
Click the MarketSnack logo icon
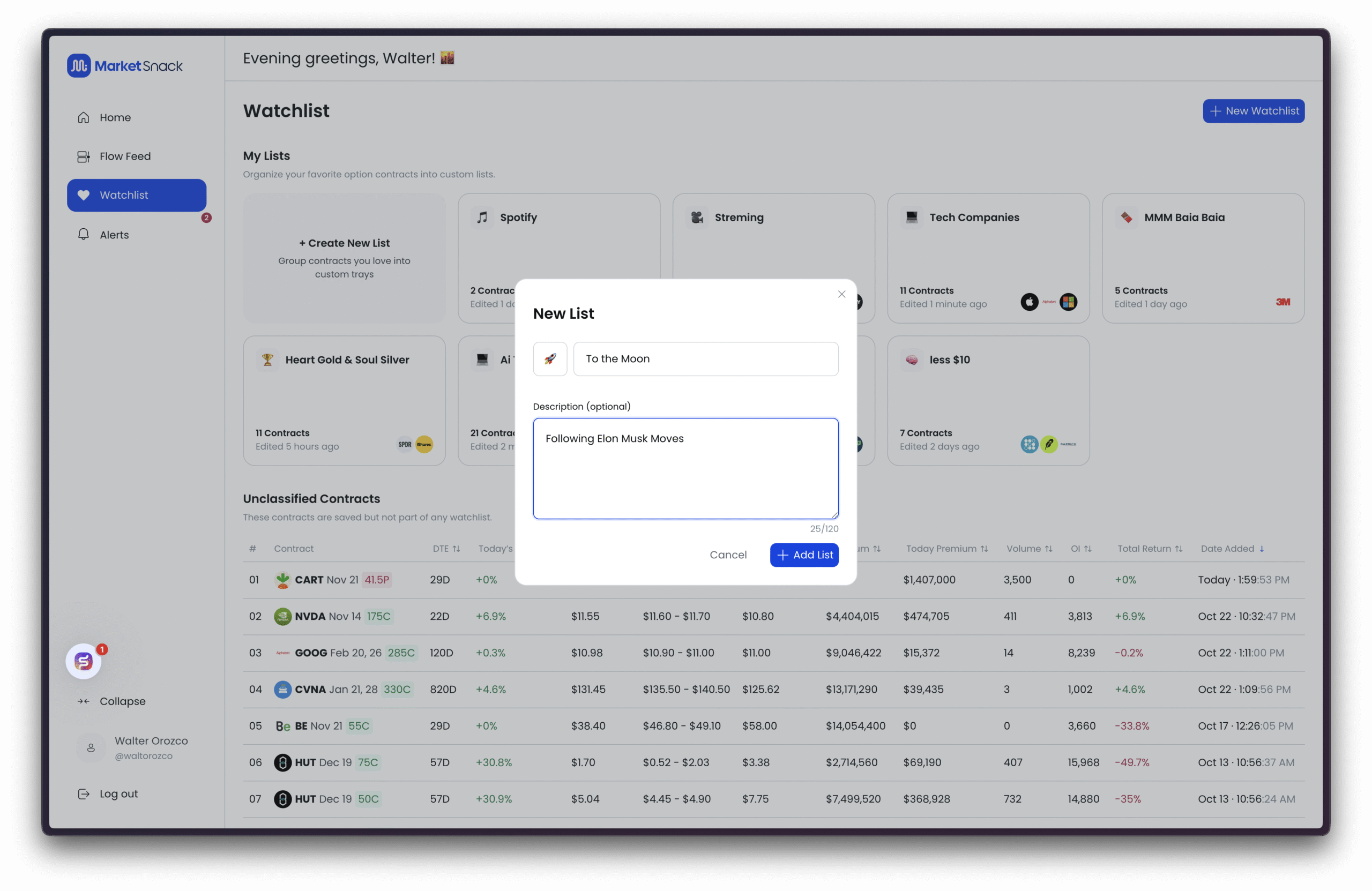tap(79, 66)
